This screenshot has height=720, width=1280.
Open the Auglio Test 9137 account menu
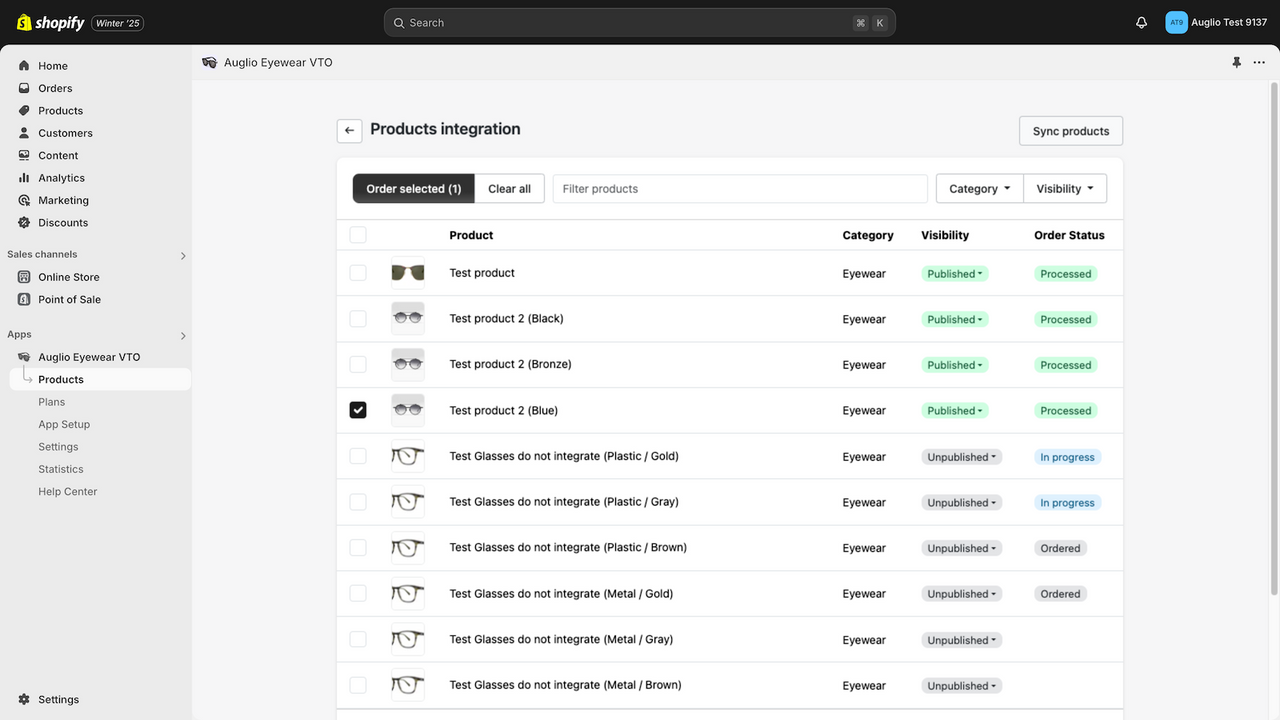1217,22
